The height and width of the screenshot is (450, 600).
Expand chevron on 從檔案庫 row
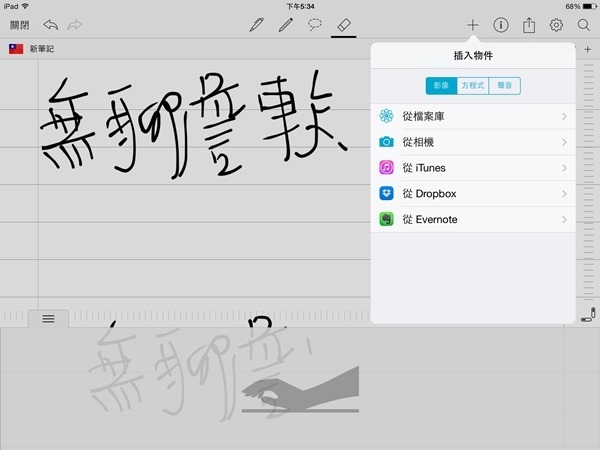(x=564, y=116)
